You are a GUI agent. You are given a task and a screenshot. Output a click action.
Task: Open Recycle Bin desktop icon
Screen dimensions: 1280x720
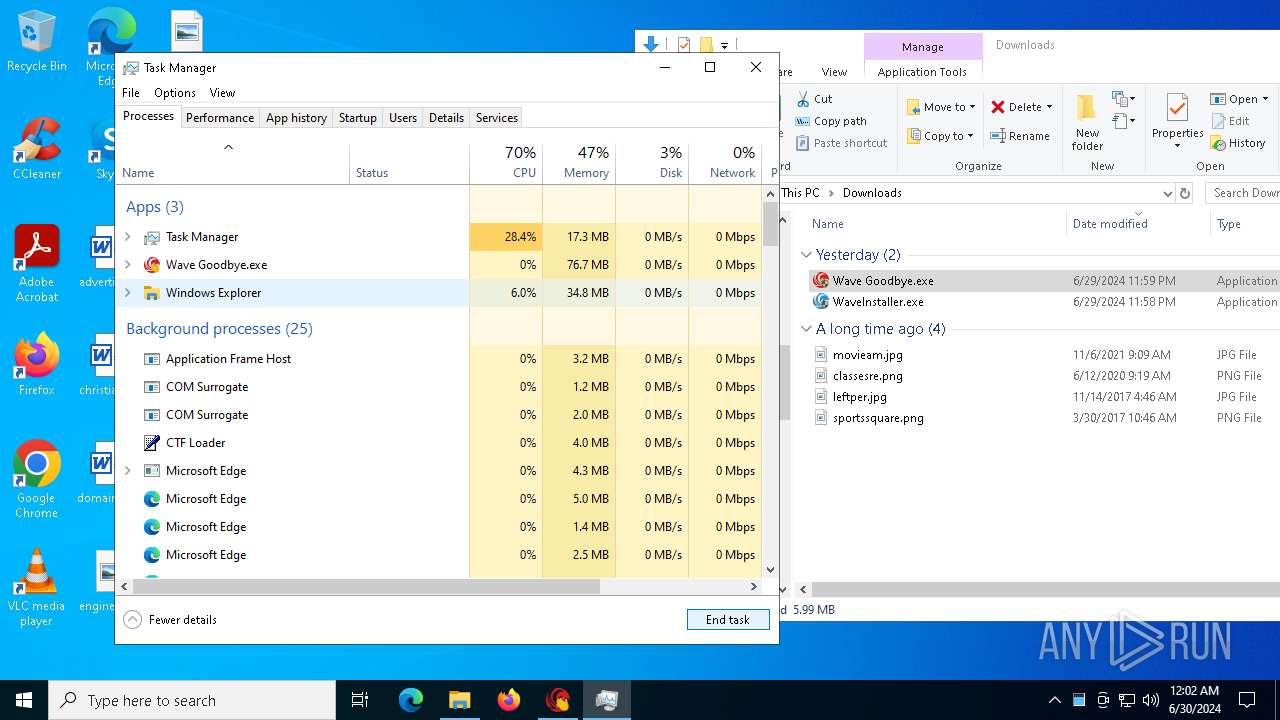pyautogui.click(x=36, y=42)
